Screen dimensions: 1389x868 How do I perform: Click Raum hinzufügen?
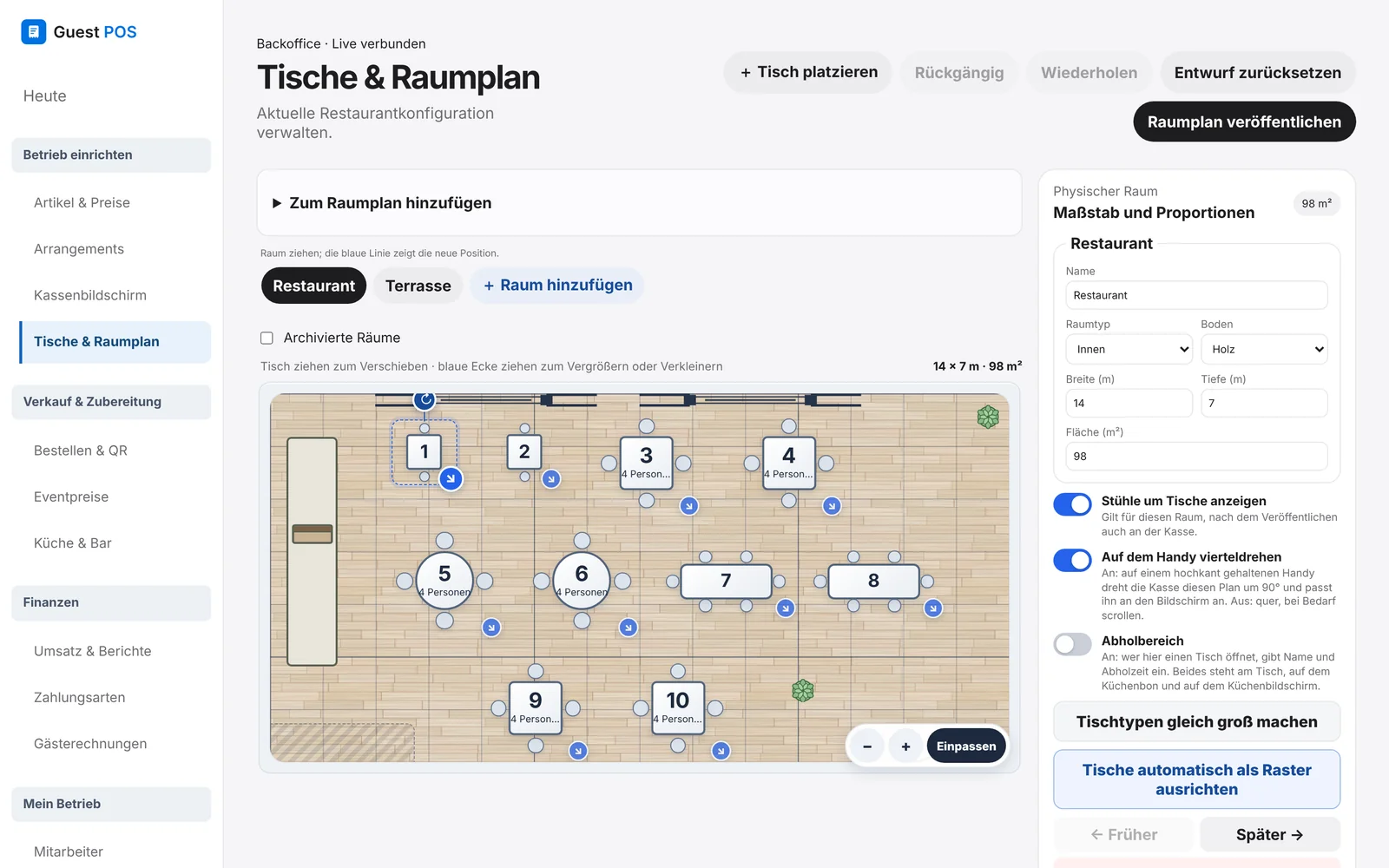(557, 286)
